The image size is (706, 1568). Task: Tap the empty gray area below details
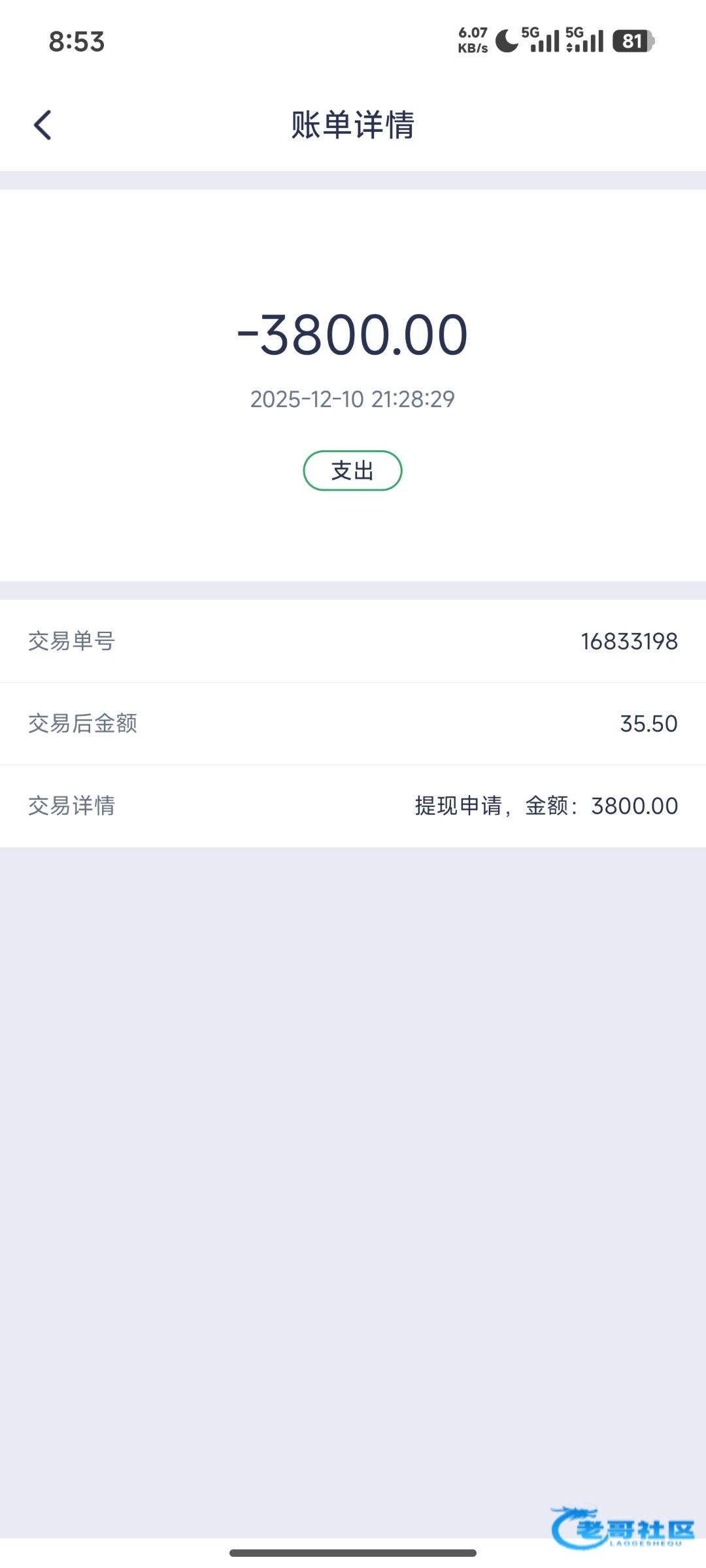point(353,1176)
